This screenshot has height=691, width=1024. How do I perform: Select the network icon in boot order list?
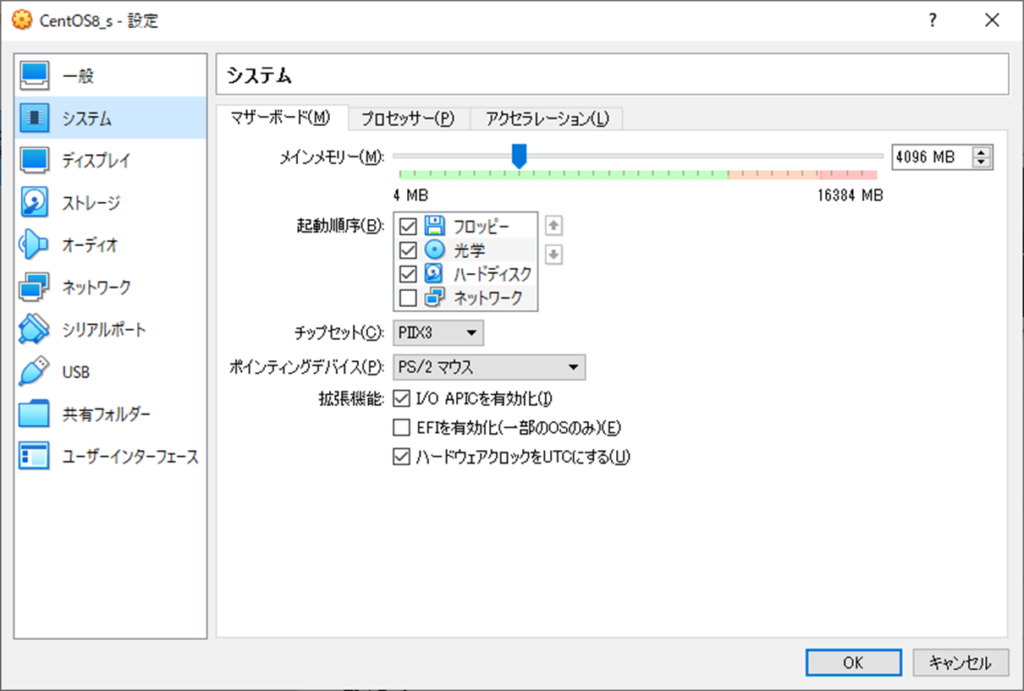[x=434, y=298]
